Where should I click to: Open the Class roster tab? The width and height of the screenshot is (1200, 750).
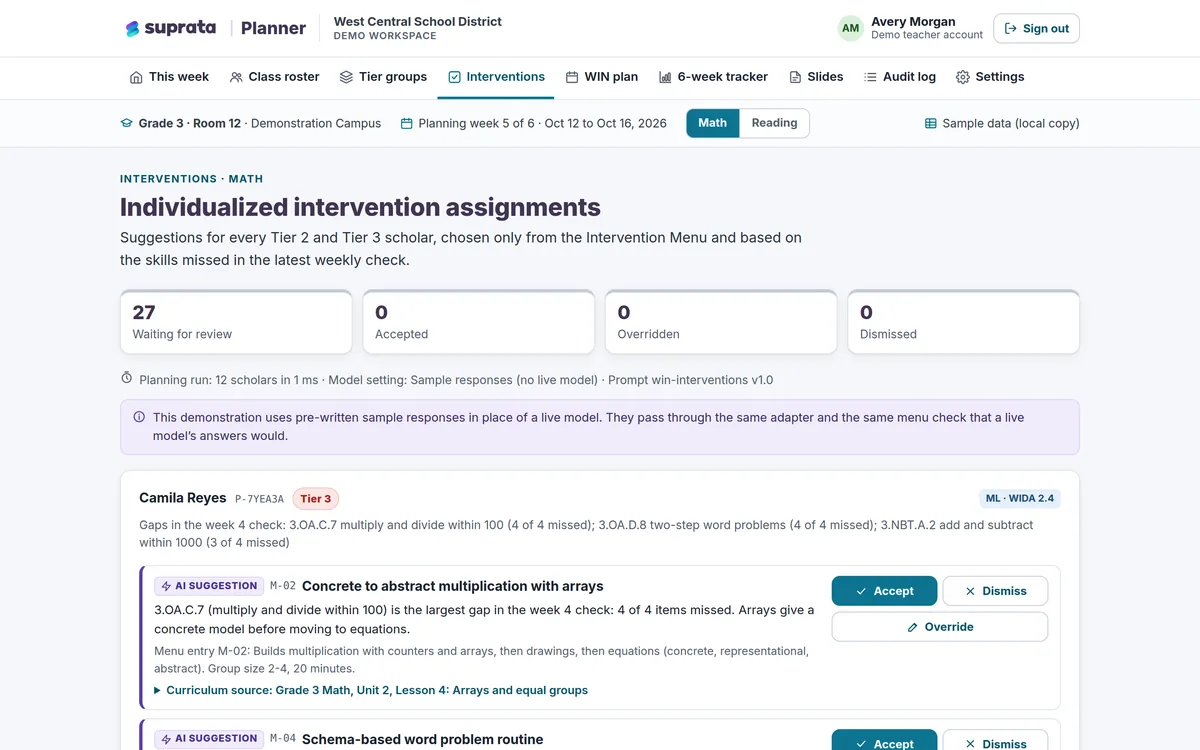[274, 77]
